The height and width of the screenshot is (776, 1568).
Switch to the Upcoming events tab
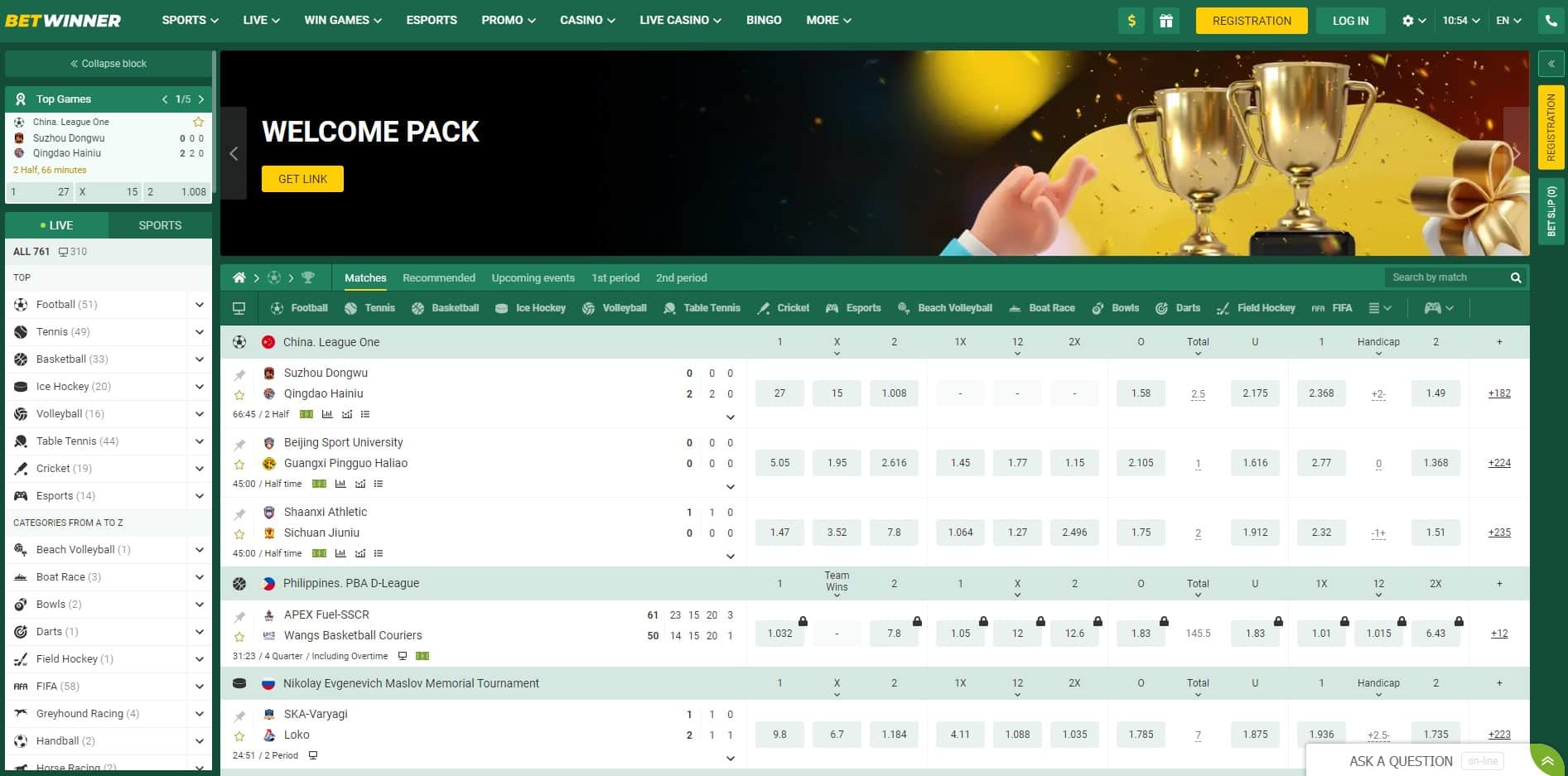(x=533, y=278)
